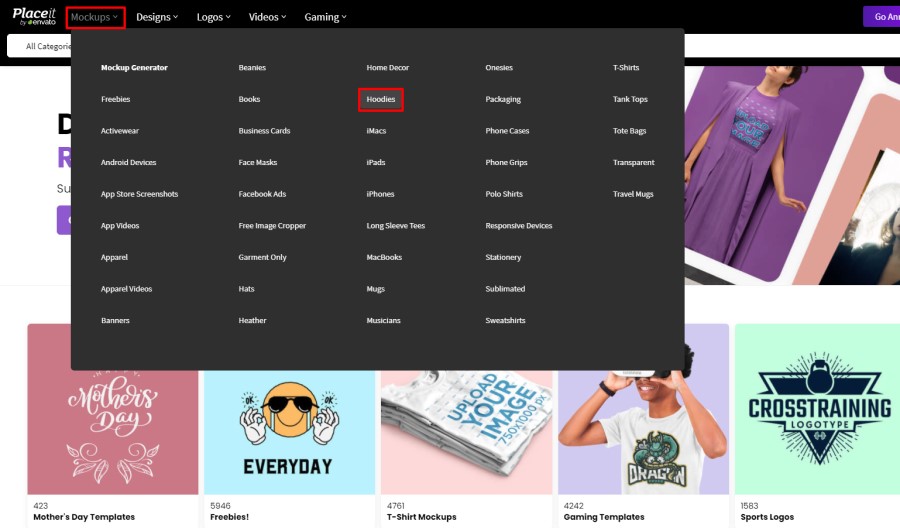Open Free Image Cropper link
The height and width of the screenshot is (528, 900).
[272, 226]
